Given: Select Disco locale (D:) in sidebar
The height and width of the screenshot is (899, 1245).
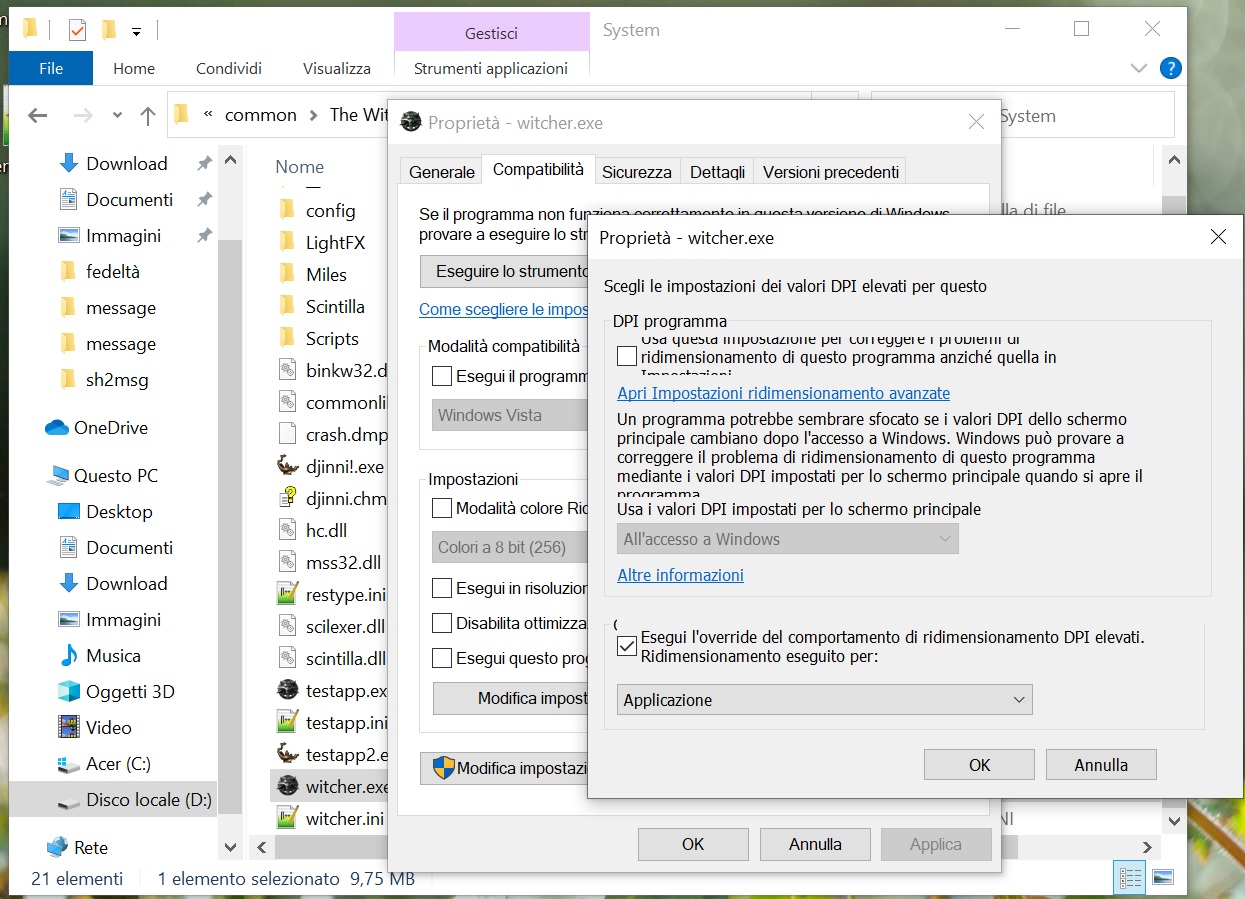Looking at the screenshot, I should tap(113, 800).
